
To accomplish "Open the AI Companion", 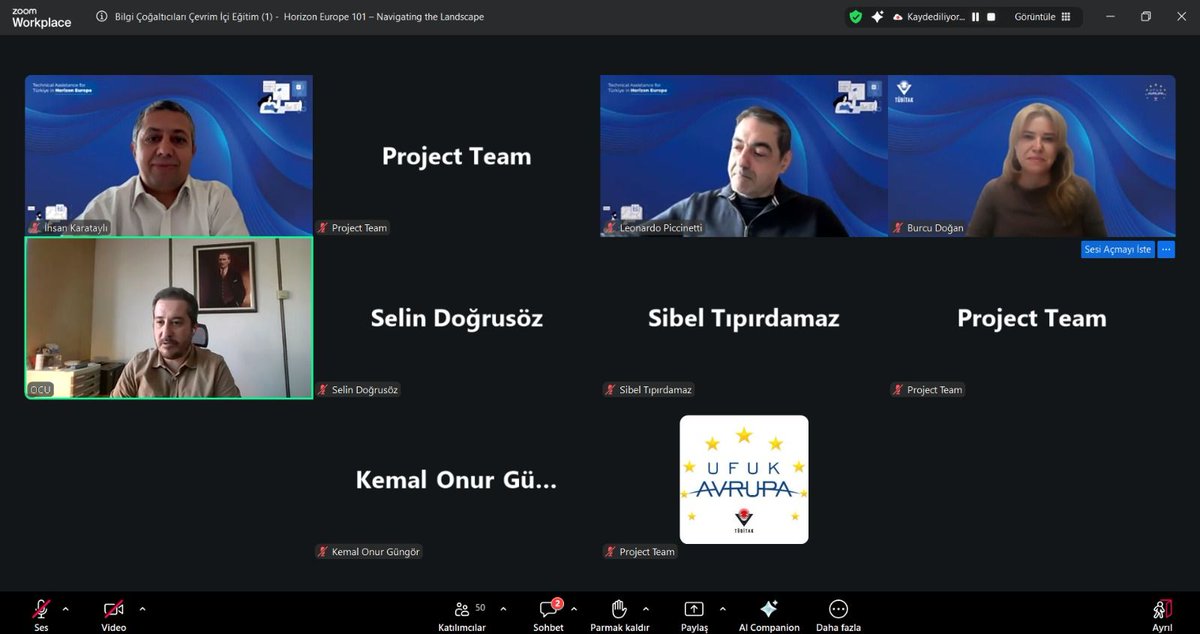I will pyautogui.click(x=769, y=614).
